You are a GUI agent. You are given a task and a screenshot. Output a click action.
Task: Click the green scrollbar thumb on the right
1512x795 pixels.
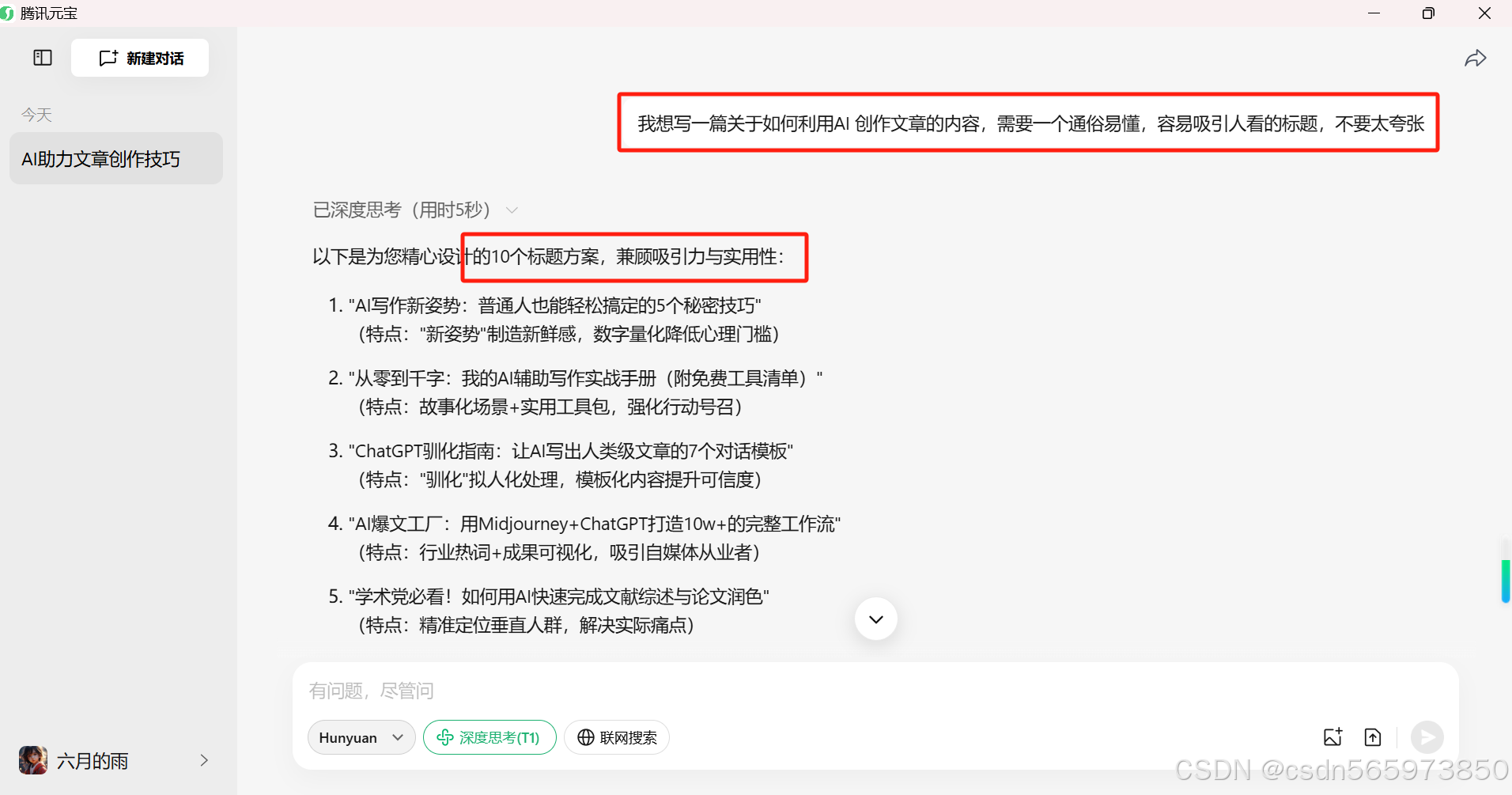(x=1506, y=581)
